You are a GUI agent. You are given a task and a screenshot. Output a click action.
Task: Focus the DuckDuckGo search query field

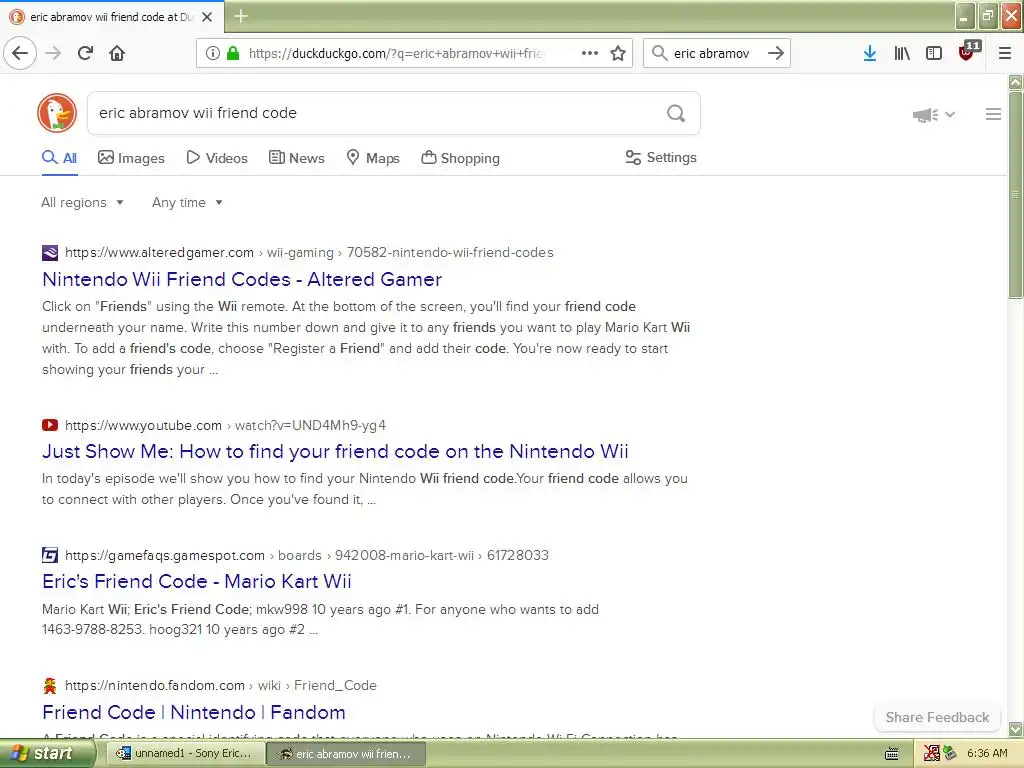point(376,113)
